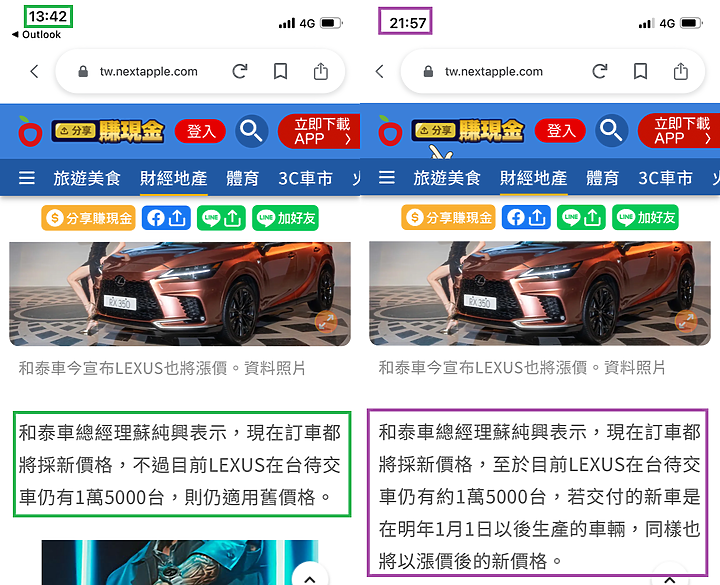Tap paragraph ending 將以漲價後的新價格
Viewport: 720px width, 585px height.
click(540, 496)
